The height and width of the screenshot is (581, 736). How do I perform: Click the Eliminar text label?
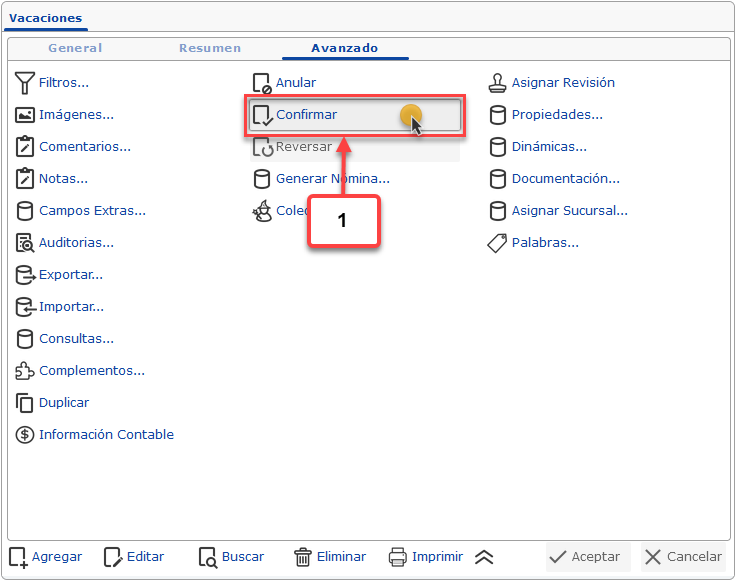pyautogui.click(x=341, y=557)
